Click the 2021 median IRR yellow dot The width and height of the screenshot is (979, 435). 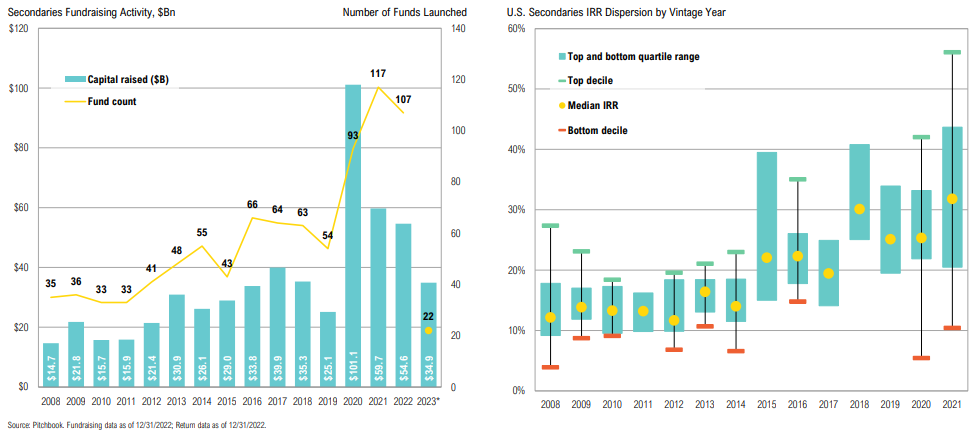[952, 199]
